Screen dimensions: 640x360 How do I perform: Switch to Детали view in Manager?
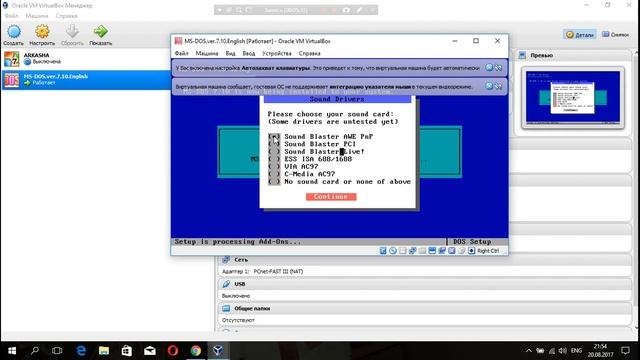(x=580, y=35)
